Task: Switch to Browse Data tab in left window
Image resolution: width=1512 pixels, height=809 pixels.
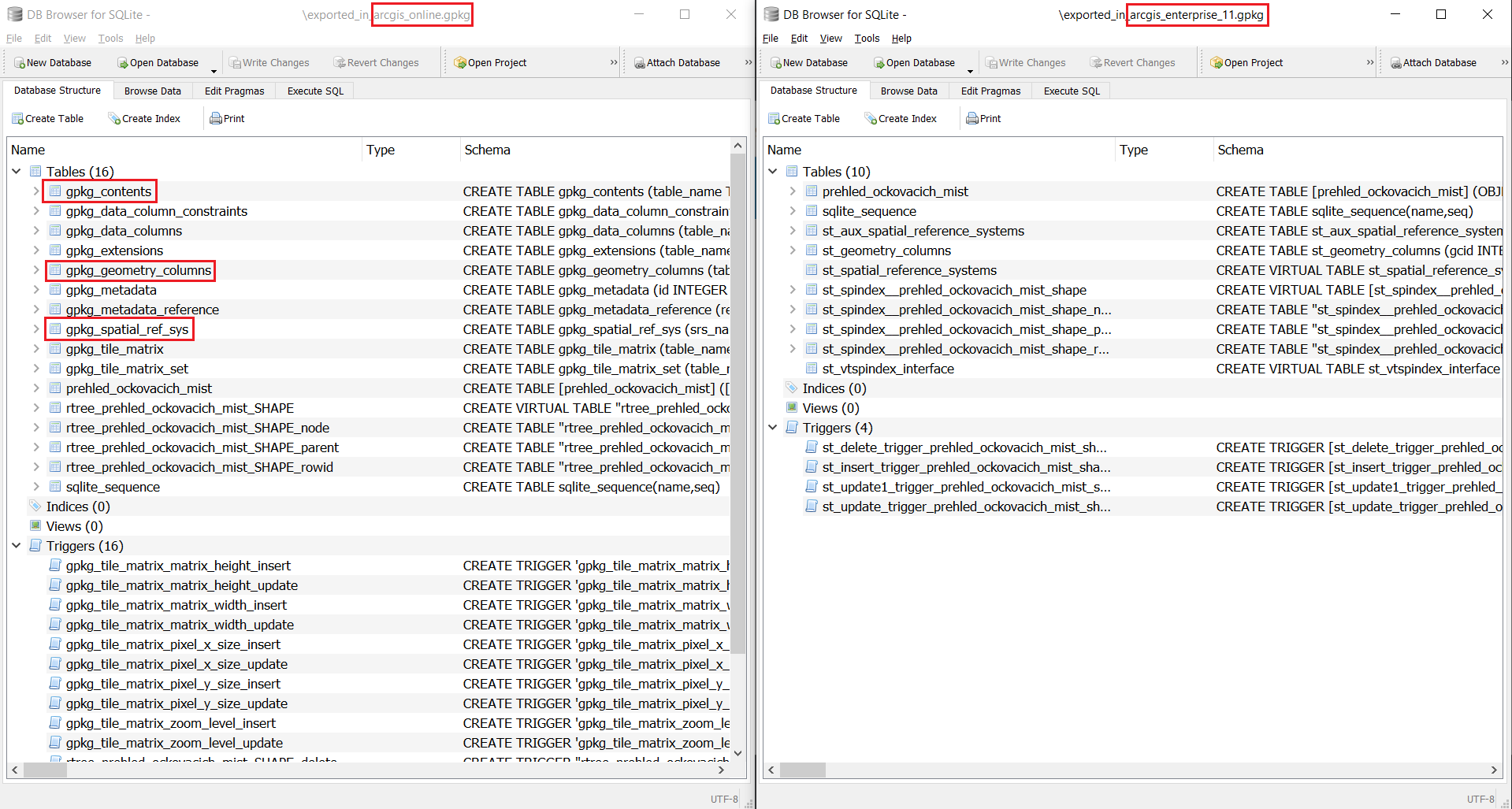Action: coord(153,91)
